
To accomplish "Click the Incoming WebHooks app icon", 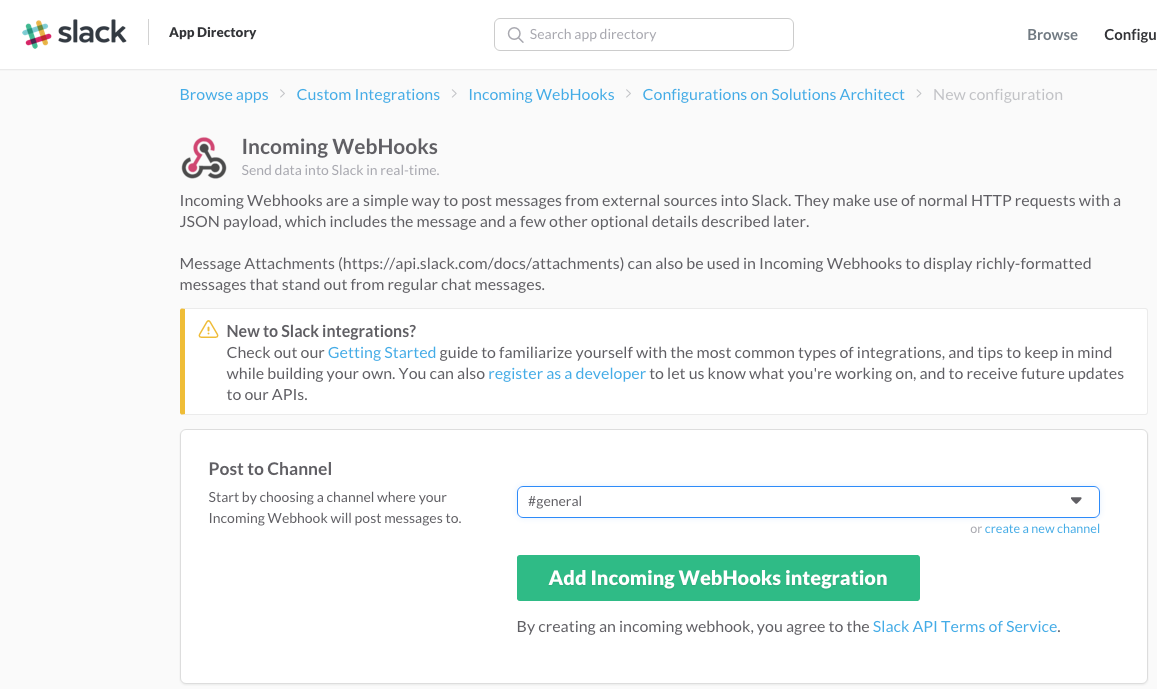I will (204, 158).
